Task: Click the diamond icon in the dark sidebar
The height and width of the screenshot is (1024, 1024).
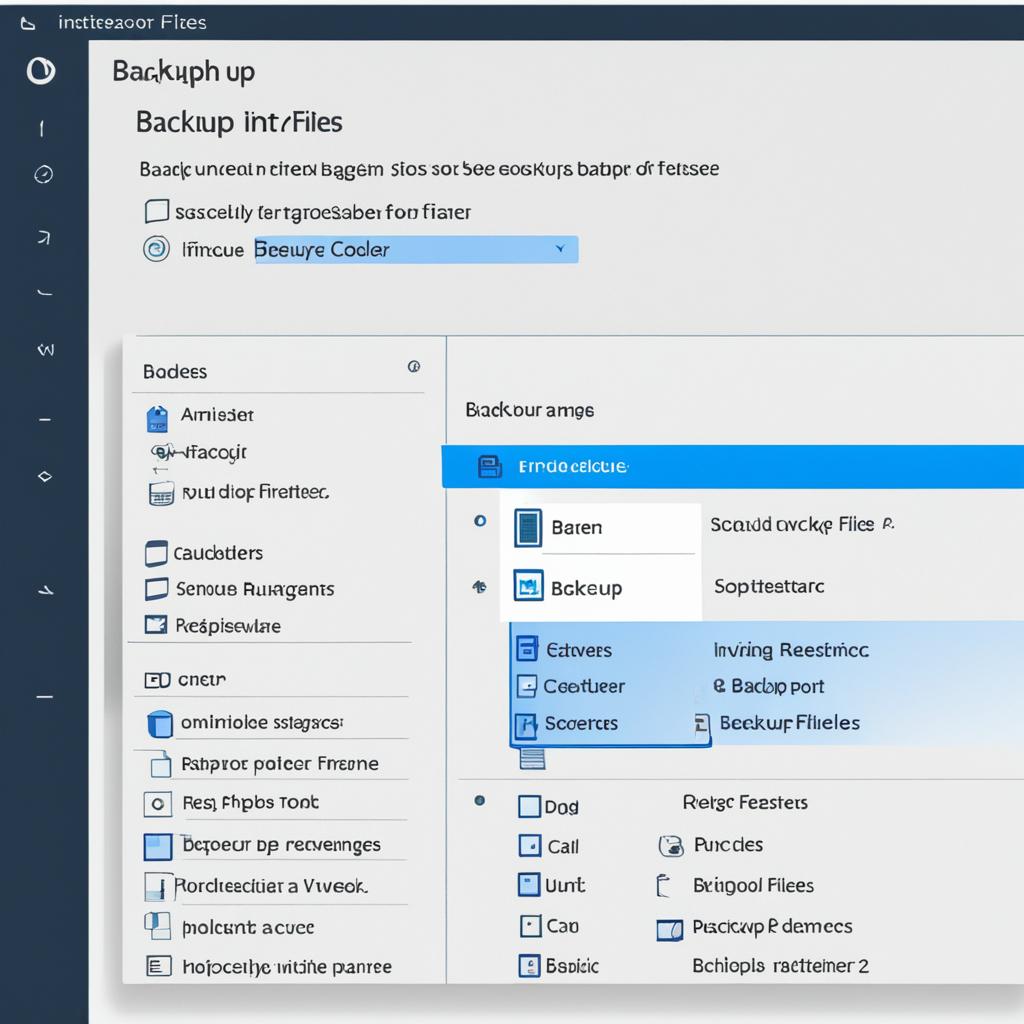Action: 44,477
